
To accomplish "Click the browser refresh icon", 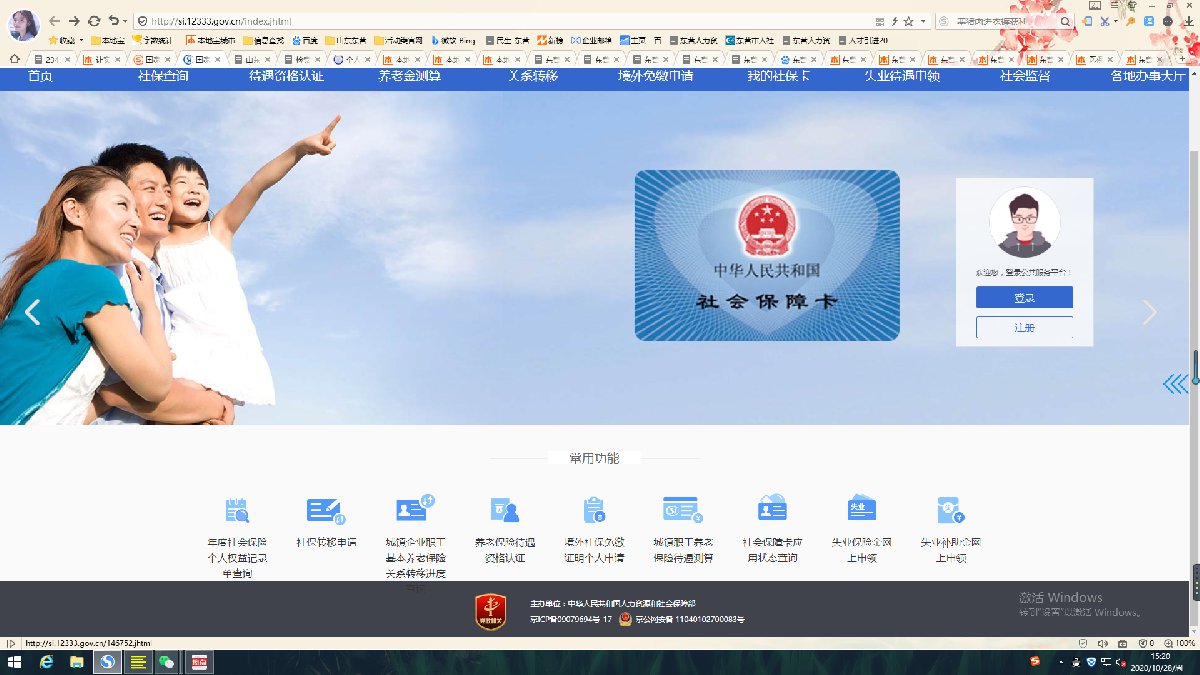I will [94, 20].
